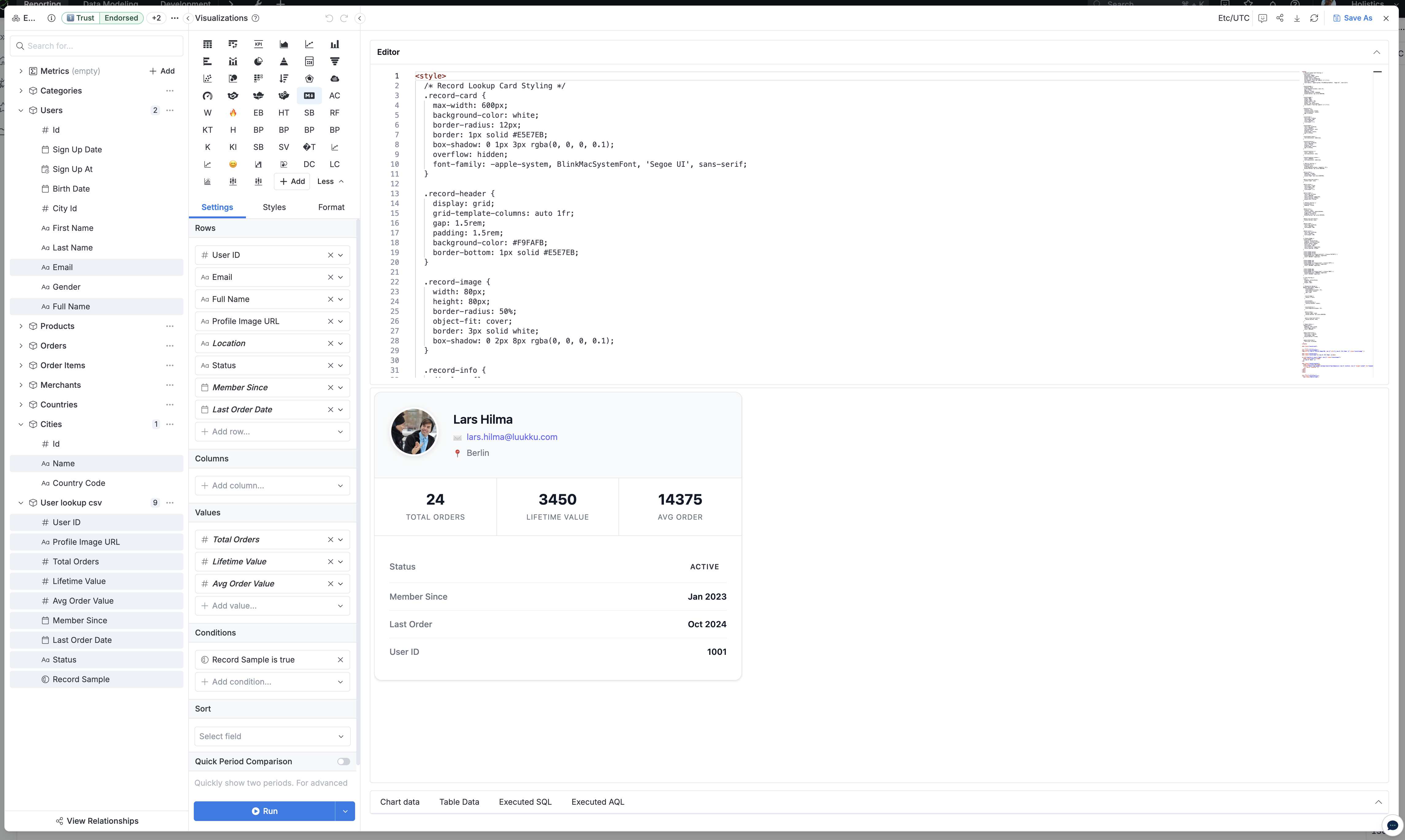This screenshot has width=1405, height=840.
Task: Choose the Pie chart visualization
Action: [258, 61]
